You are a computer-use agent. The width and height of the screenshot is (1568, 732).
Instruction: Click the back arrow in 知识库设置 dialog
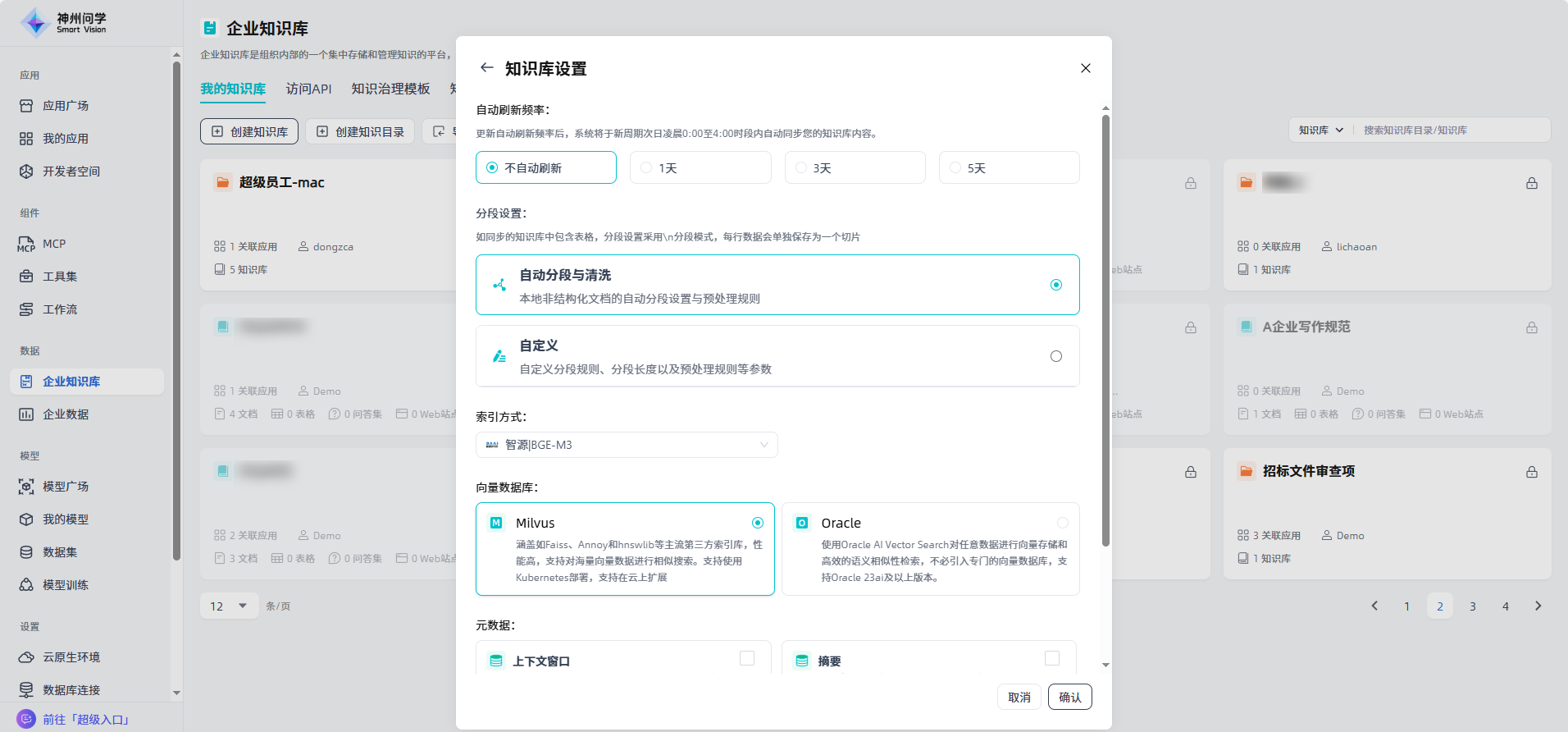(487, 68)
